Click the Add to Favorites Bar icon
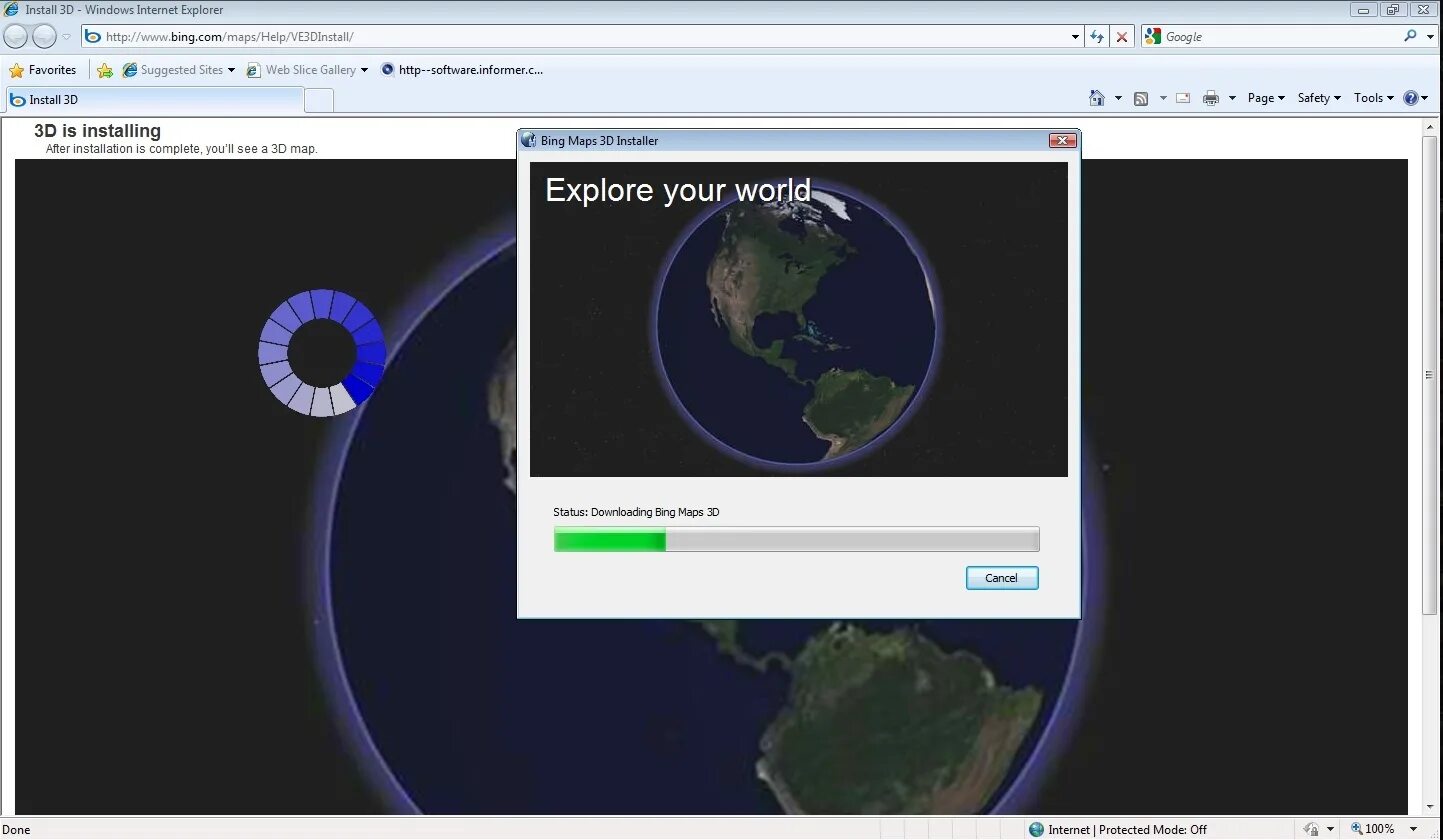 [x=104, y=70]
